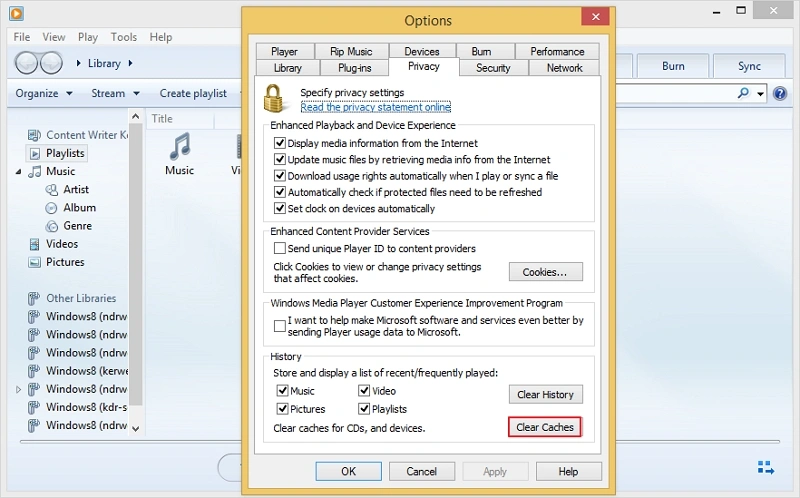The width and height of the screenshot is (800, 498).
Task: Click the Clear History button
Action: (545, 394)
